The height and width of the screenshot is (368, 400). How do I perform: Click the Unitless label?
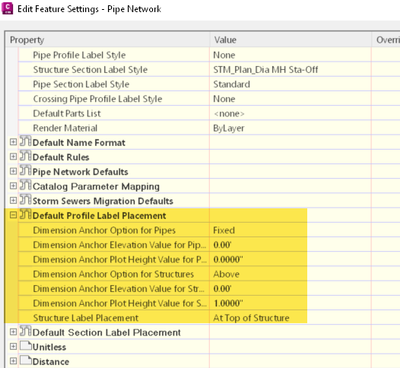pos(49,347)
